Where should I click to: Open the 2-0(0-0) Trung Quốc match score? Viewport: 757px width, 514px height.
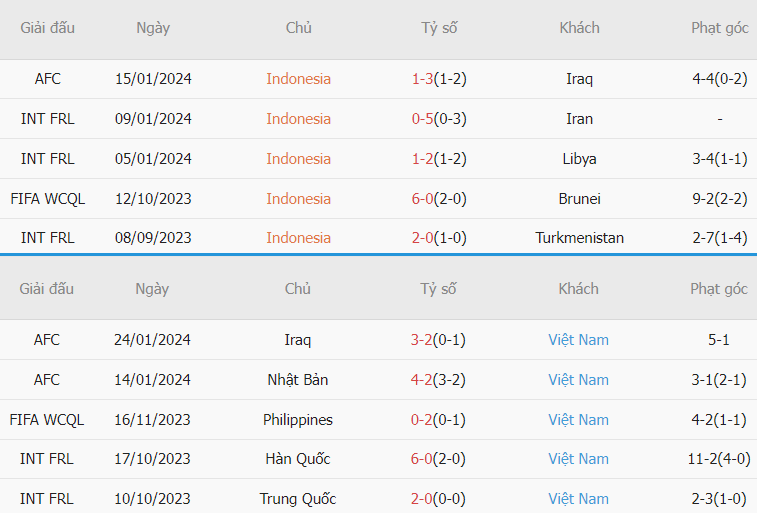(438, 499)
